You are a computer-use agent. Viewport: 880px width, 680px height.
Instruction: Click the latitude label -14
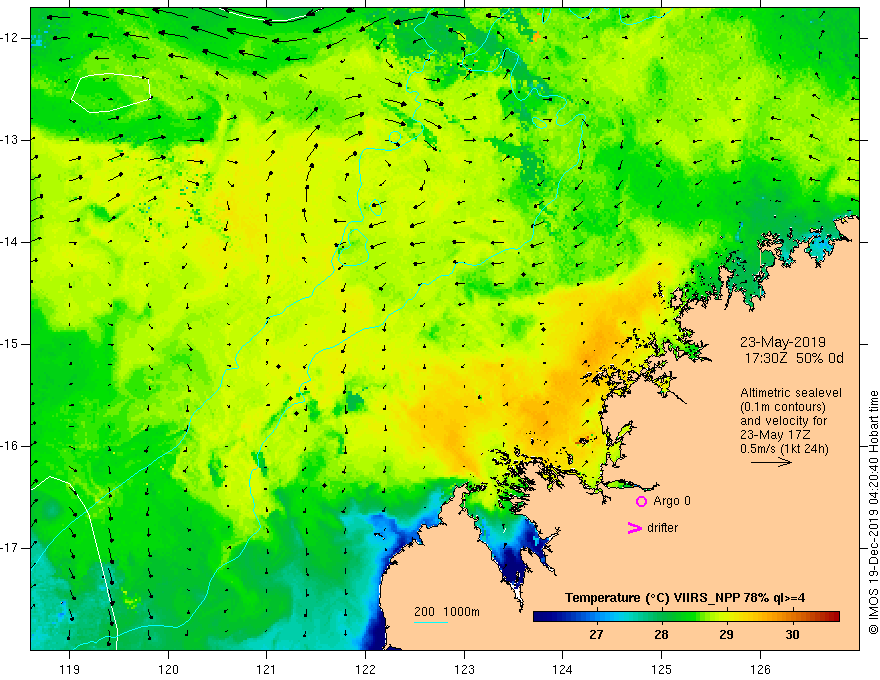[10, 242]
